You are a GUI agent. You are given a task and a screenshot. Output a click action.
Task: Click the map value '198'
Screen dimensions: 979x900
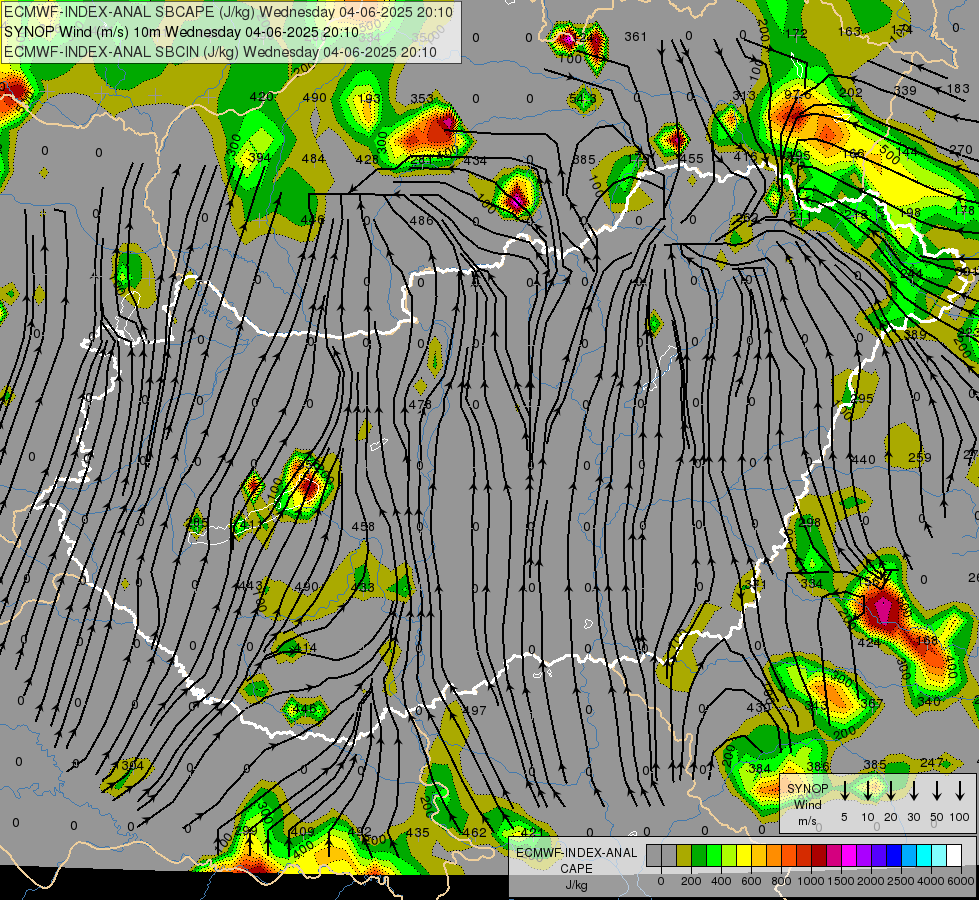pos(909,213)
